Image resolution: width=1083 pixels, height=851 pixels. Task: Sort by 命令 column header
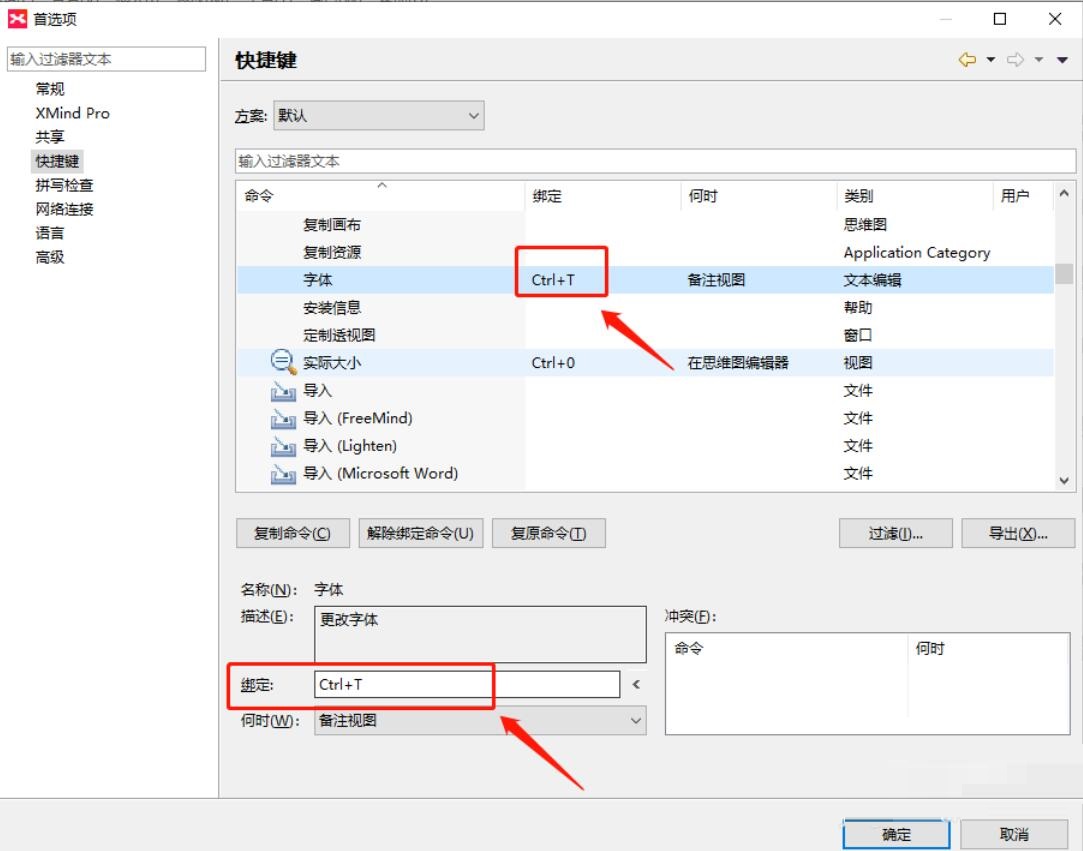click(380, 196)
